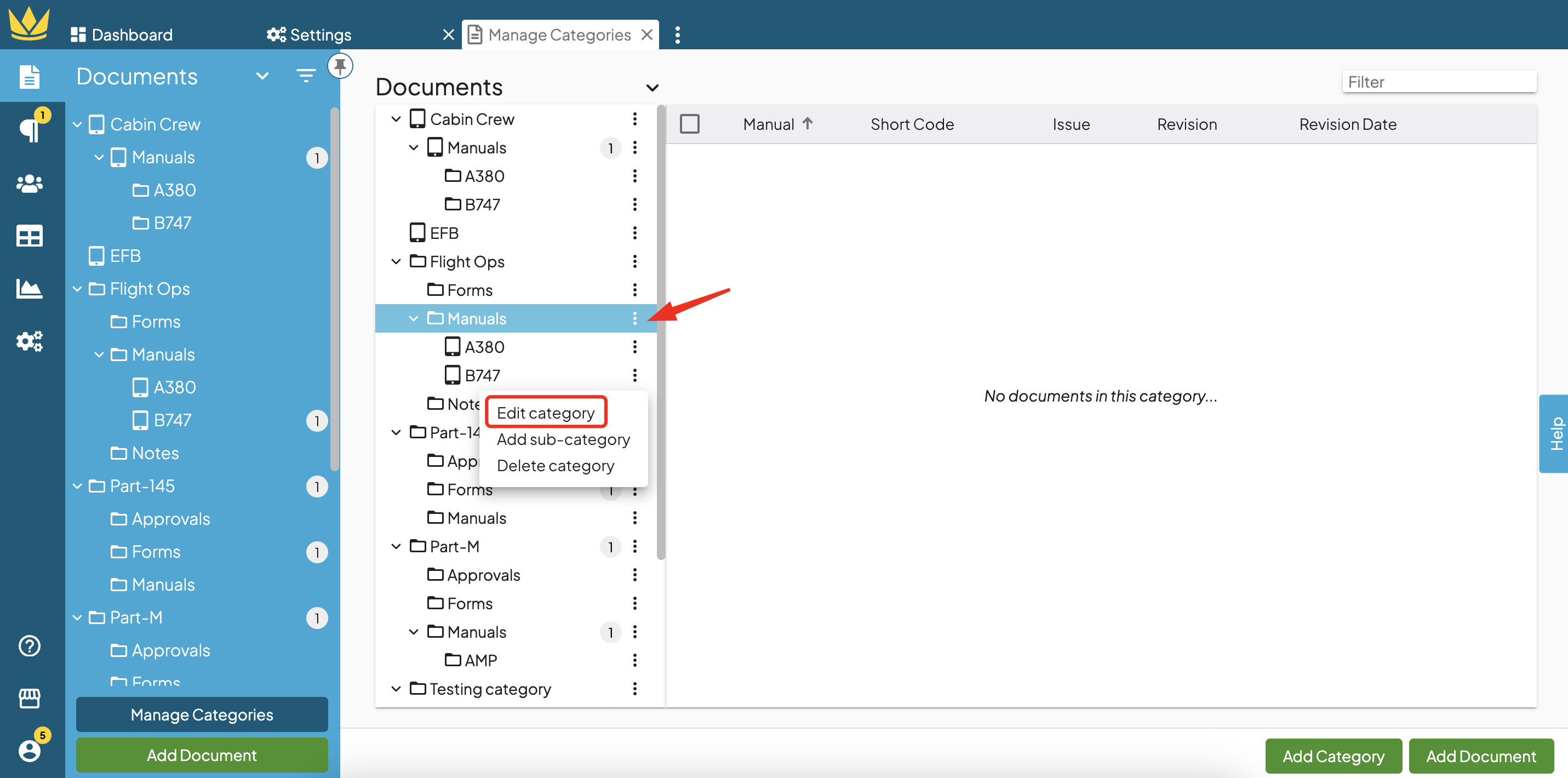This screenshot has width=1568, height=778.
Task: Click the user profile icon with badge 5
Action: (28, 750)
